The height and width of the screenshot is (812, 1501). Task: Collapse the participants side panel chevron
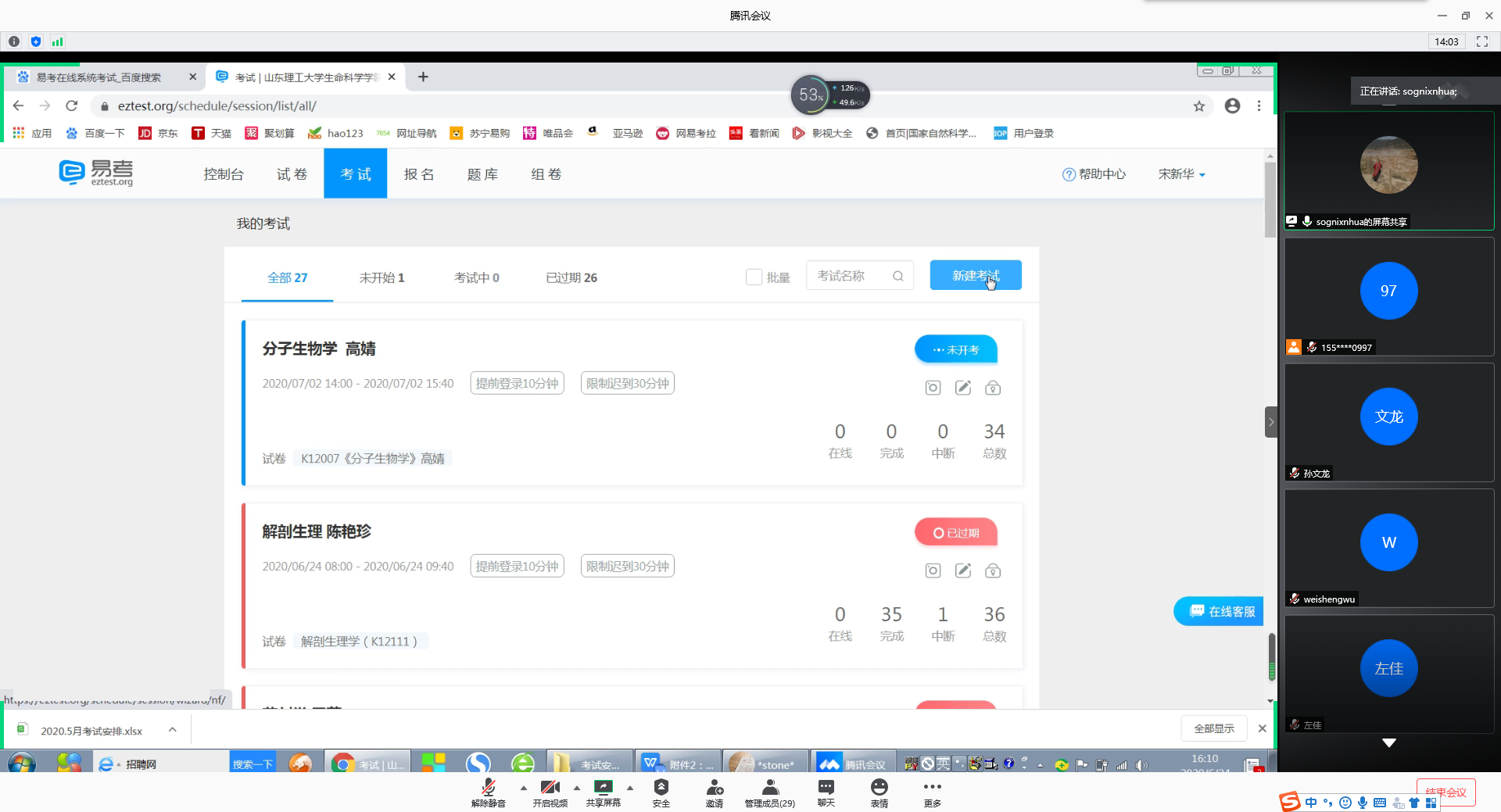(x=1271, y=422)
